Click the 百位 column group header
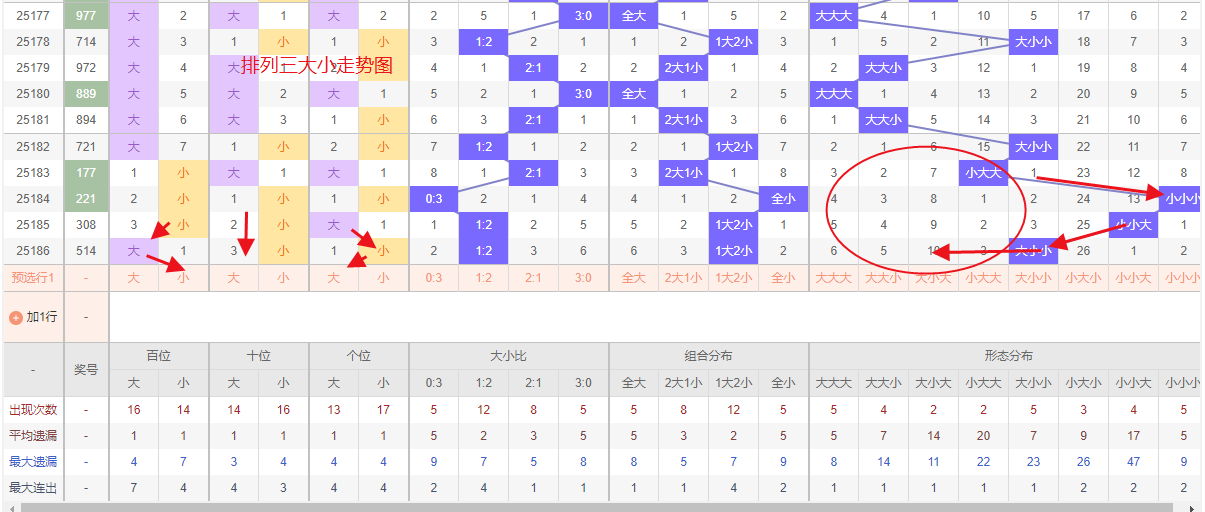 point(159,356)
